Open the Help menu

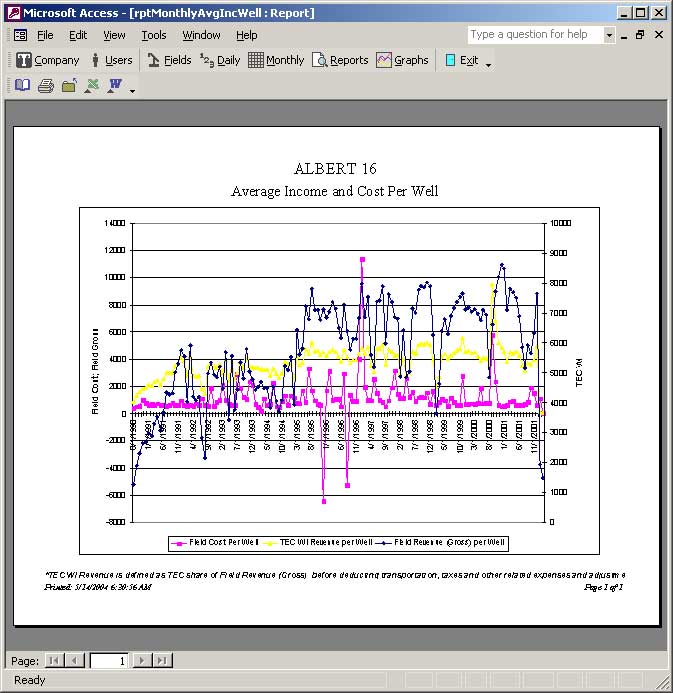click(246, 35)
